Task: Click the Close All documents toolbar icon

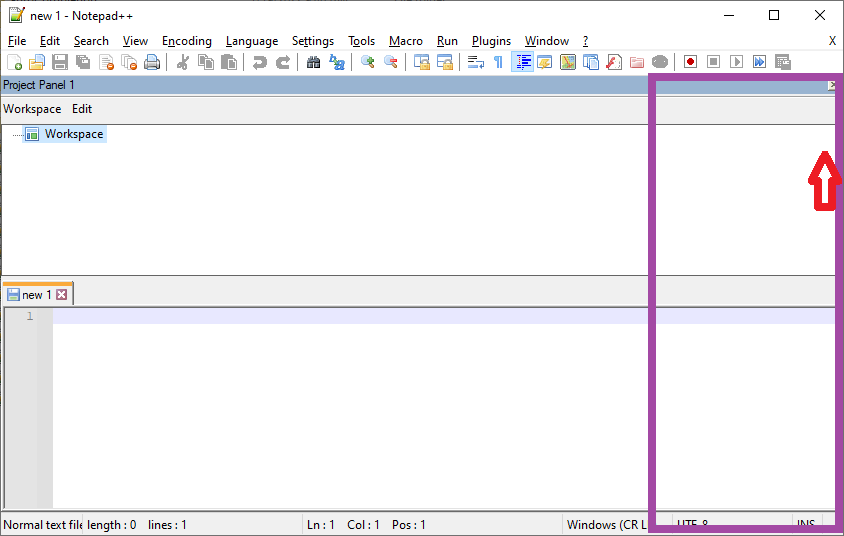Action: point(129,62)
